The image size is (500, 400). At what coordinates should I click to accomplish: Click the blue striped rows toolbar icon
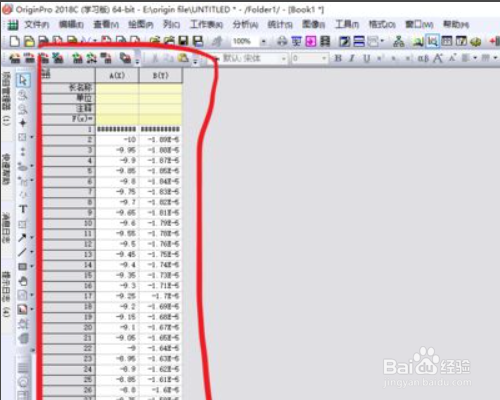[x=359, y=41]
